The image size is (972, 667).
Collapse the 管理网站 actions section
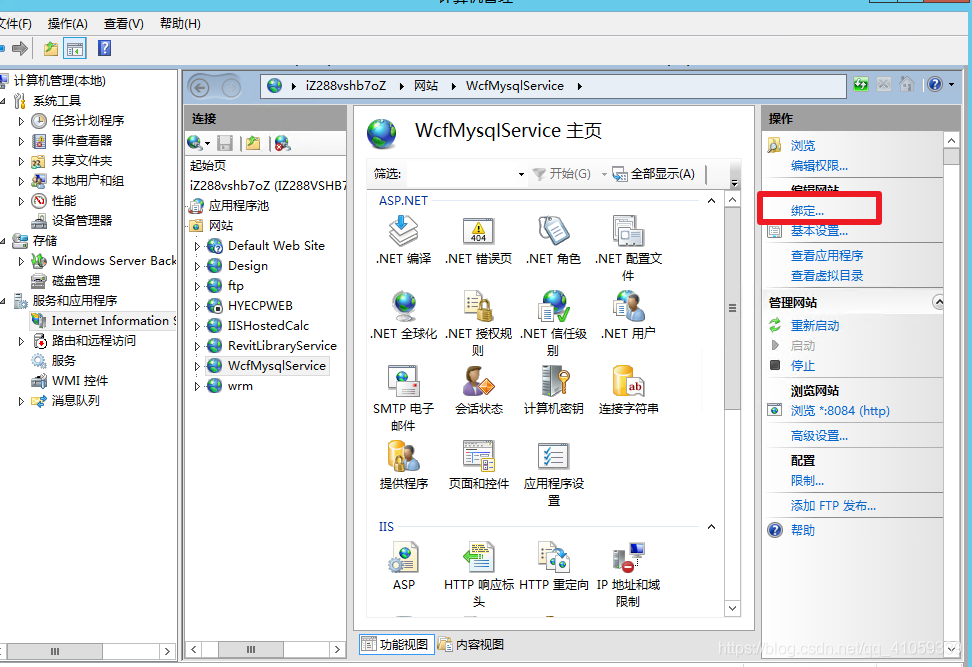point(939,303)
